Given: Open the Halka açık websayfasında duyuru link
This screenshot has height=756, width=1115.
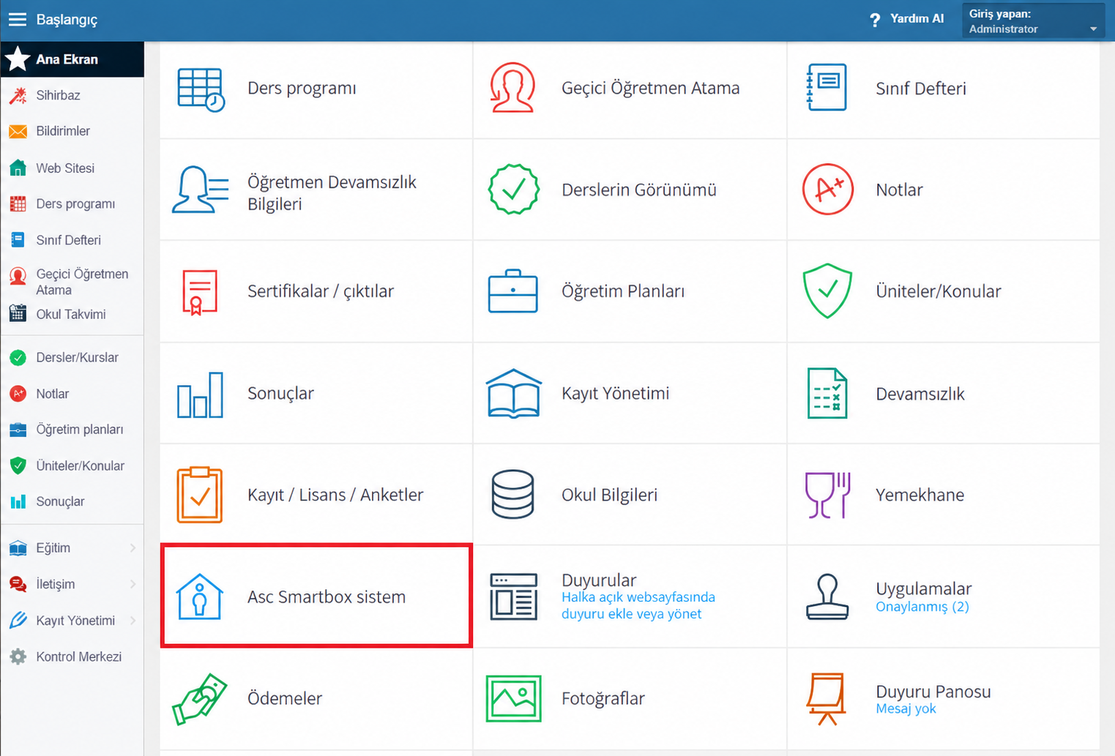Looking at the screenshot, I should [638, 605].
